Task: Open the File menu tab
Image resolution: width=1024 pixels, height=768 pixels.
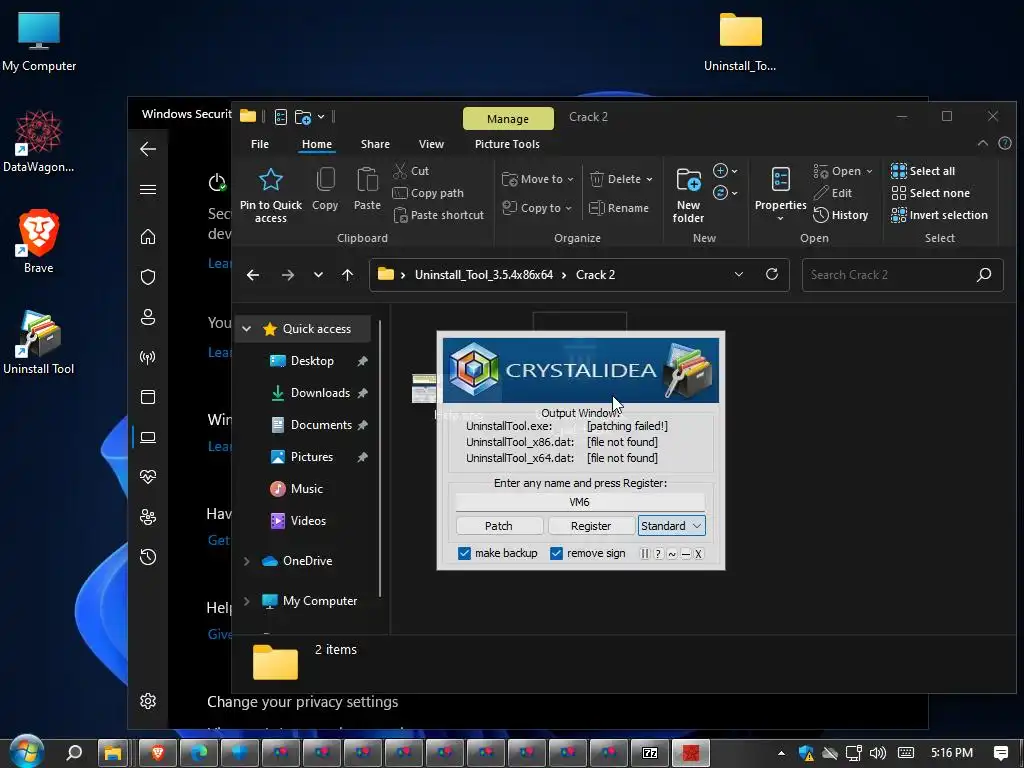Action: [x=260, y=144]
